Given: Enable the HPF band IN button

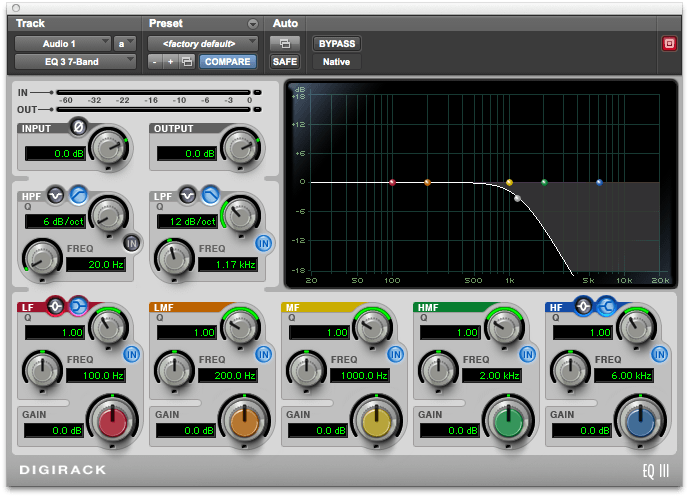Looking at the screenshot, I should point(131,242).
